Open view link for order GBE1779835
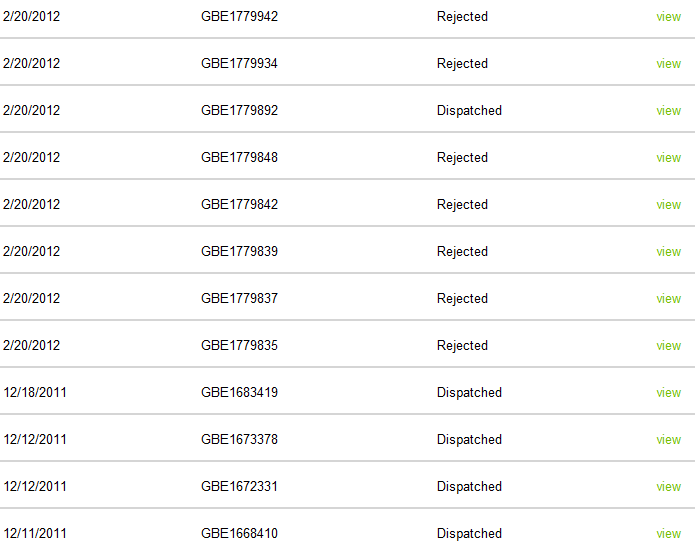Image resolution: width=695 pixels, height=553 pixels. [x=668, y=346]
